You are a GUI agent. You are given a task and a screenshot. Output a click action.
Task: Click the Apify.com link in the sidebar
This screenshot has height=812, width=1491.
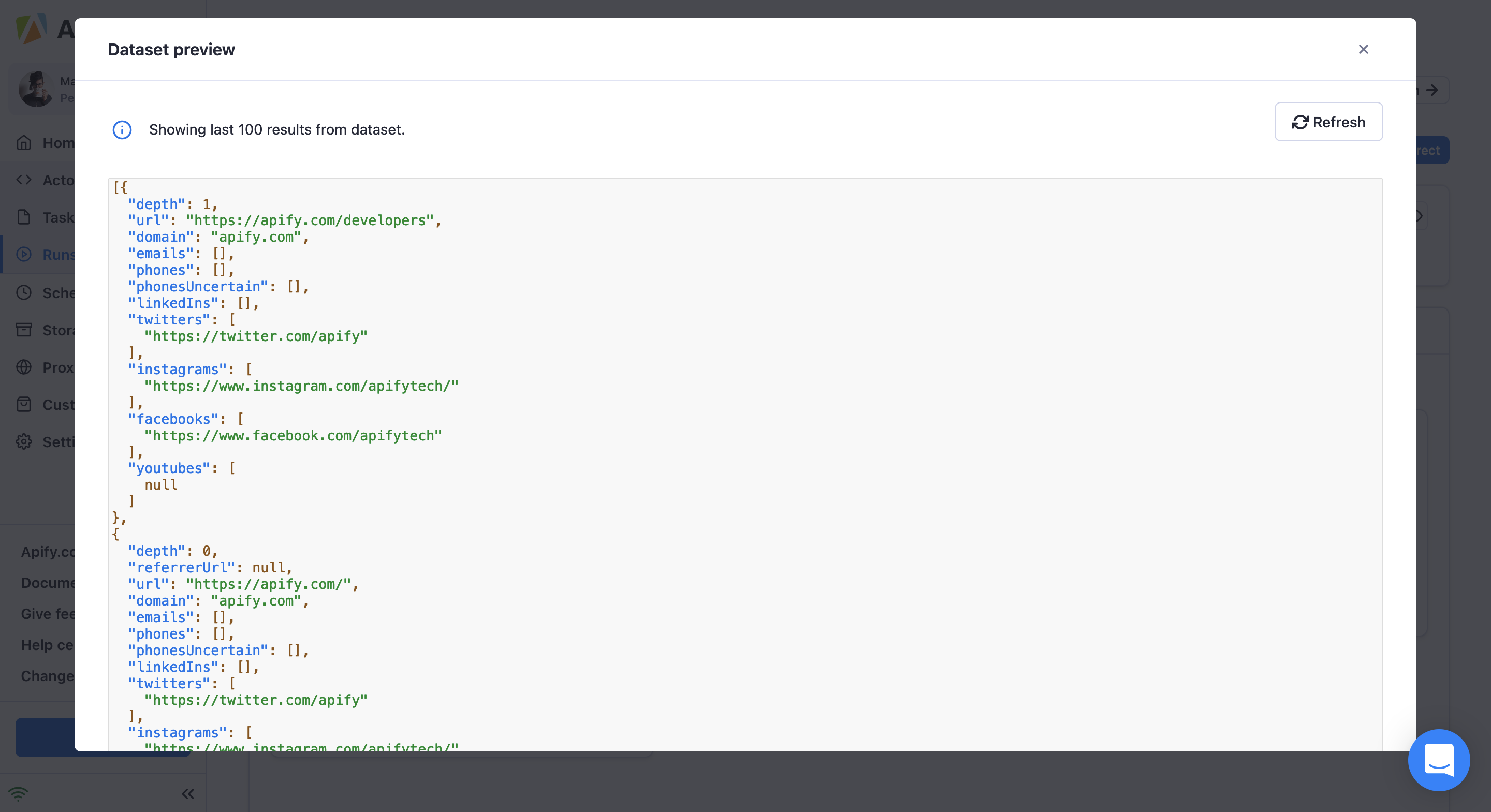click(x=48, y=552)
